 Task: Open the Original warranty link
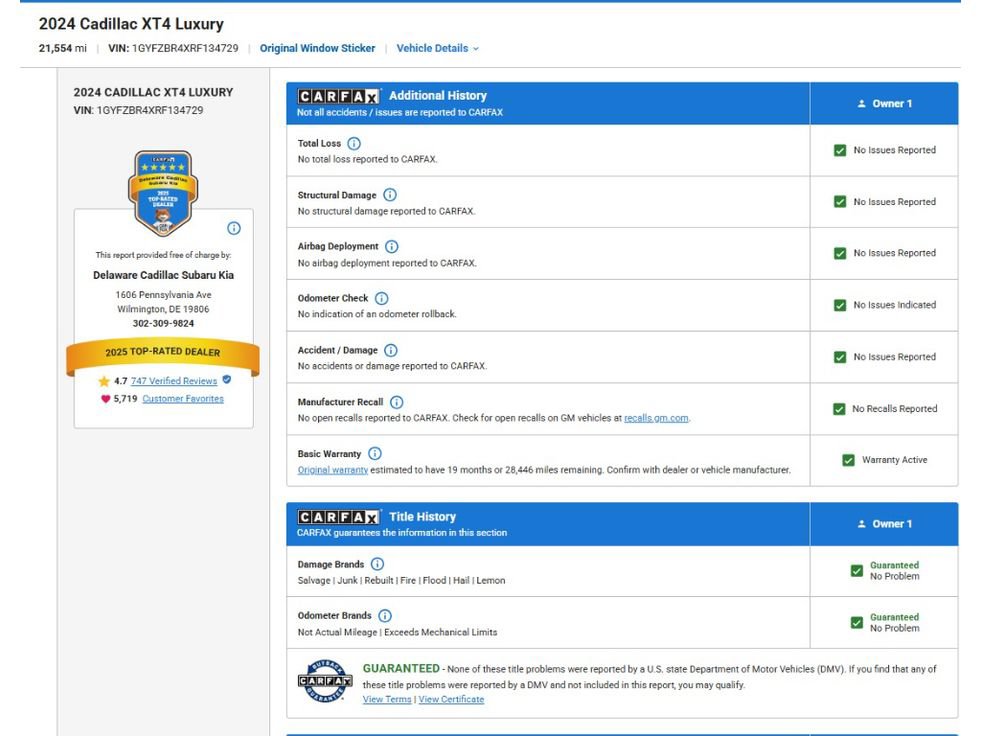coord(333,470)
